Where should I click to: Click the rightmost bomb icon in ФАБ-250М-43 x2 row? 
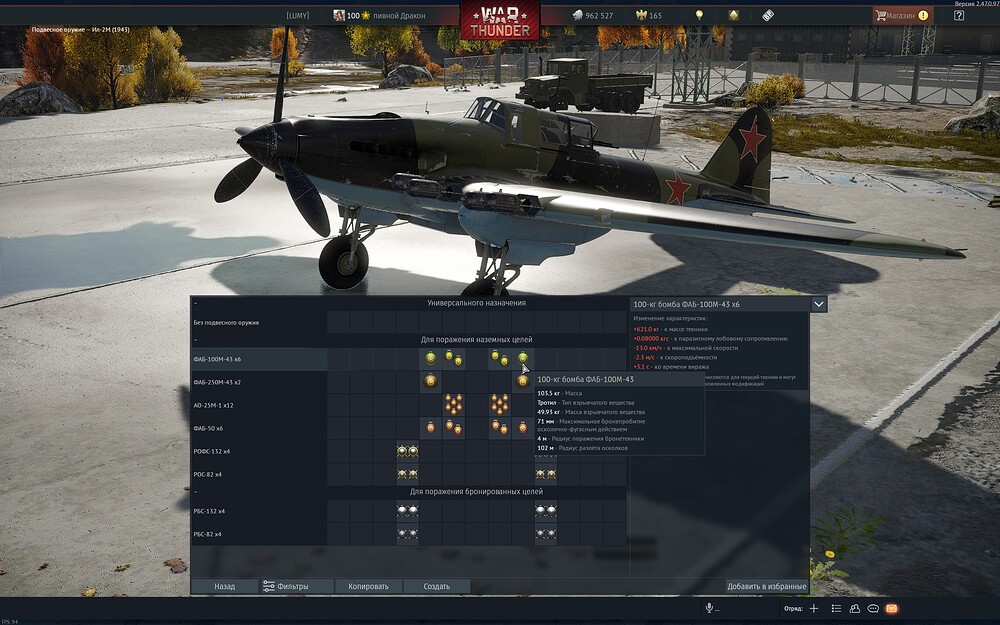[x=523, y=381]
